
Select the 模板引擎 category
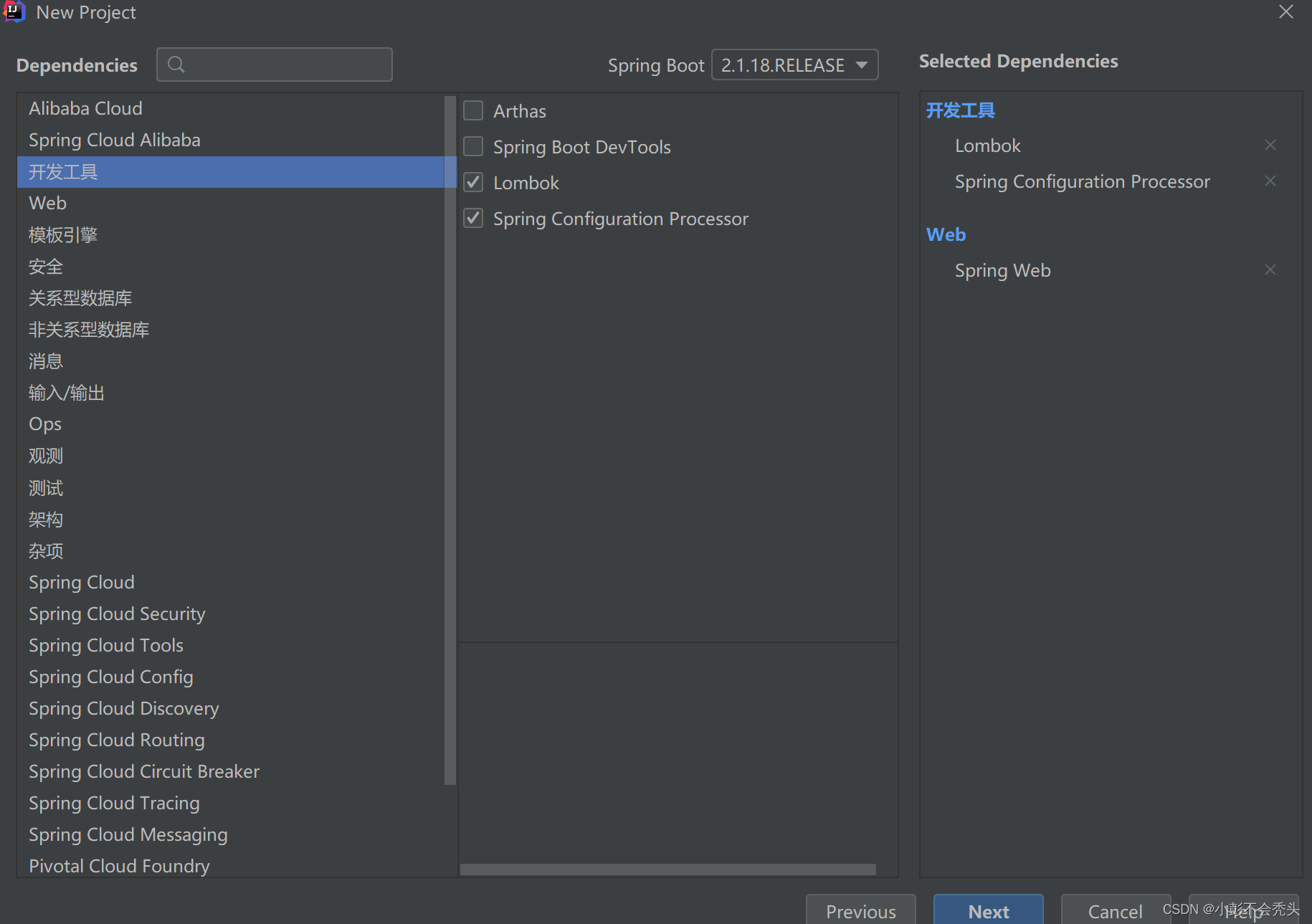pos(231,234)
